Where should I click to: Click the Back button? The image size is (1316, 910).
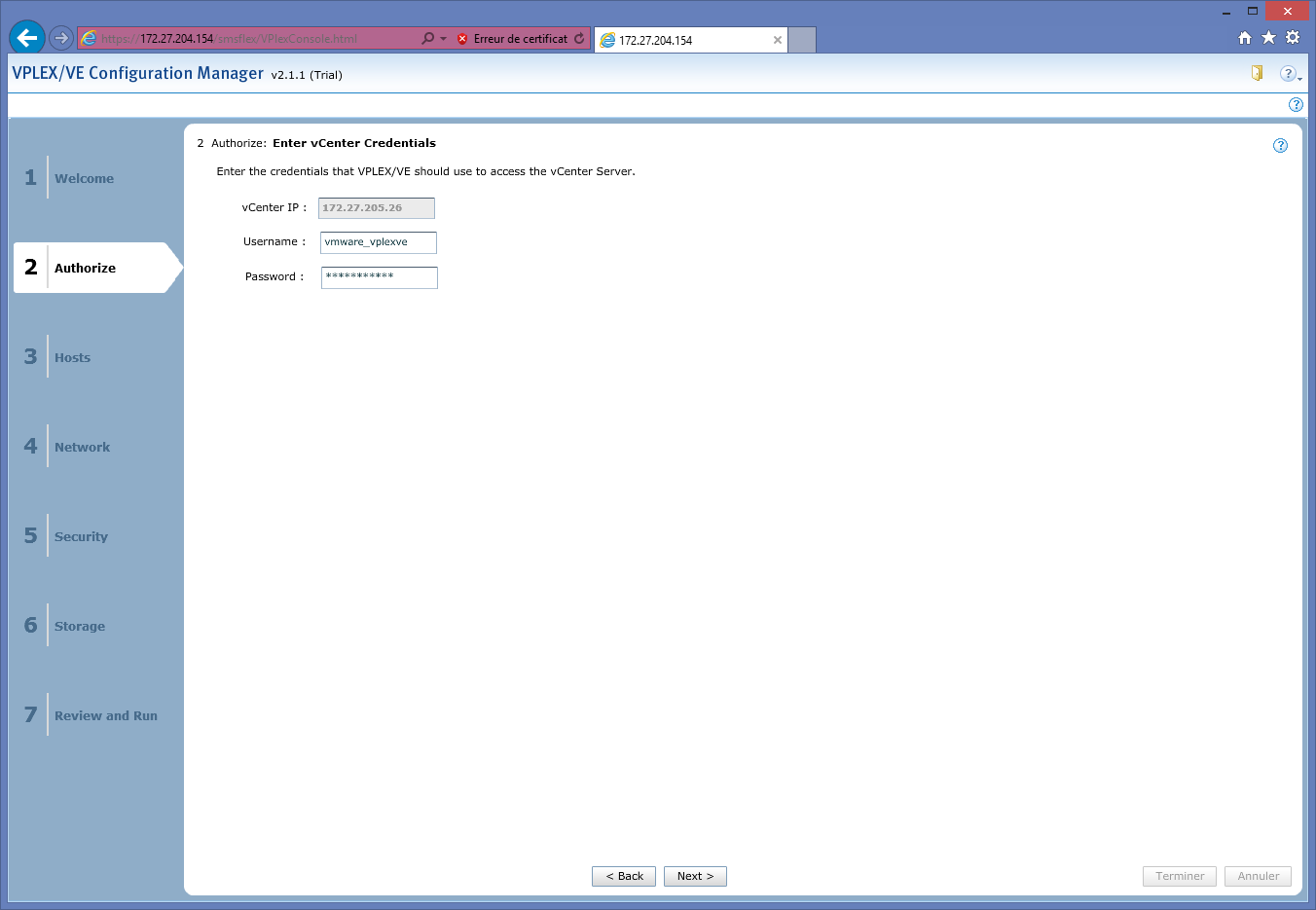pos(624,876)
